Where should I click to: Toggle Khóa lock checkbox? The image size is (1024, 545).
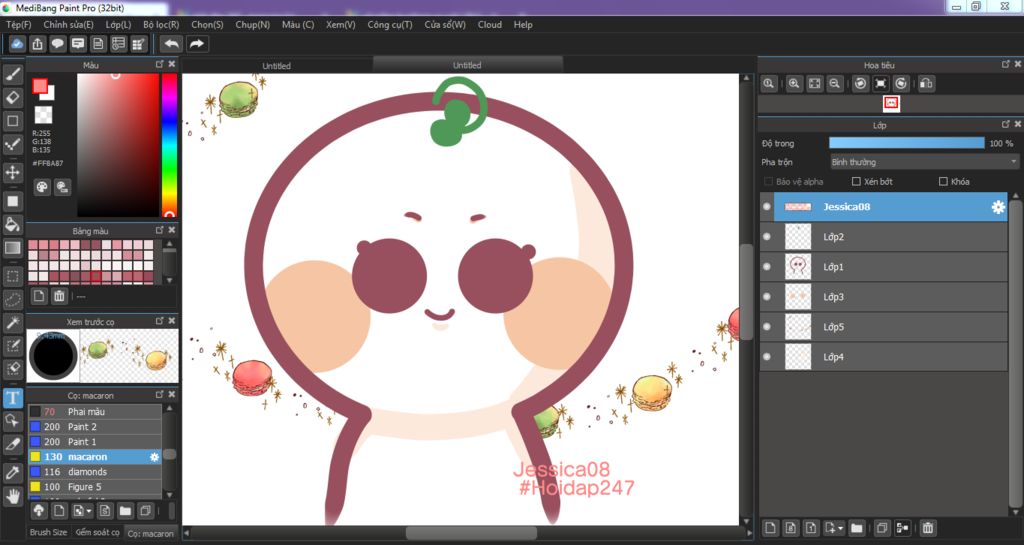[x=943, y=181]
